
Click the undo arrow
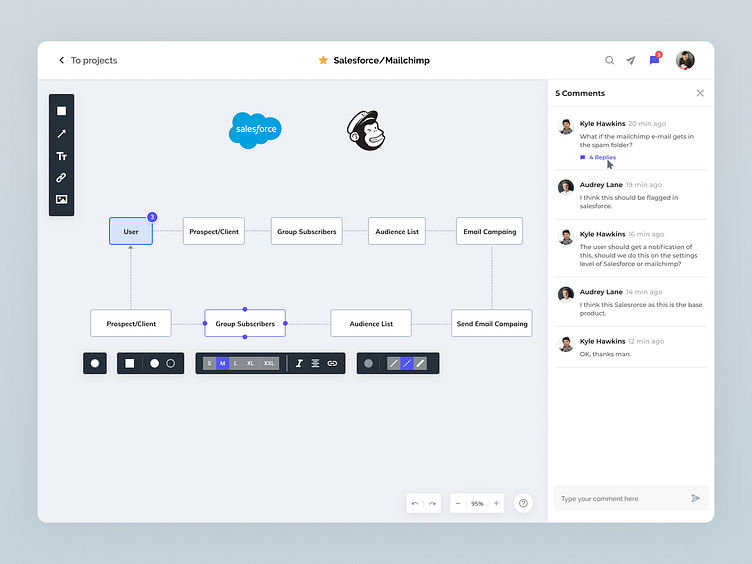tap(415, 504)
